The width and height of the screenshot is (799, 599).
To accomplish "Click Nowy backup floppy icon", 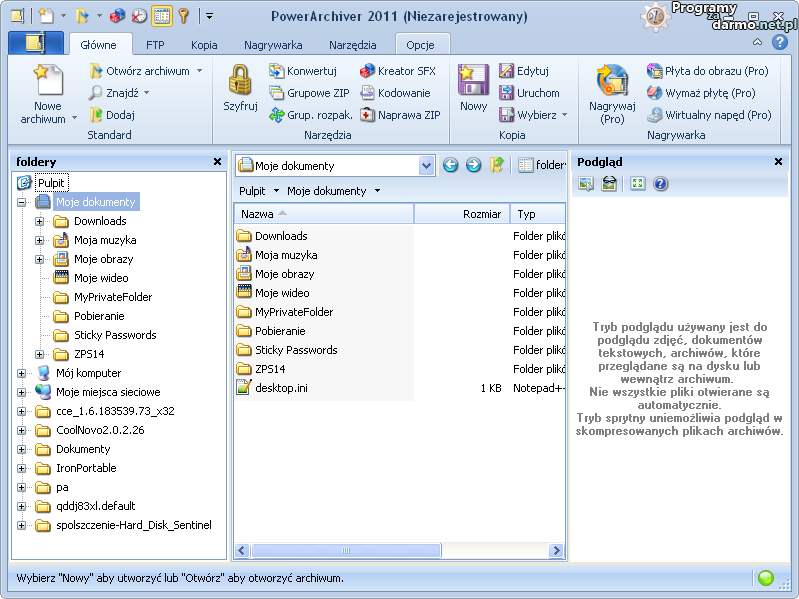I will click(473, 82).
